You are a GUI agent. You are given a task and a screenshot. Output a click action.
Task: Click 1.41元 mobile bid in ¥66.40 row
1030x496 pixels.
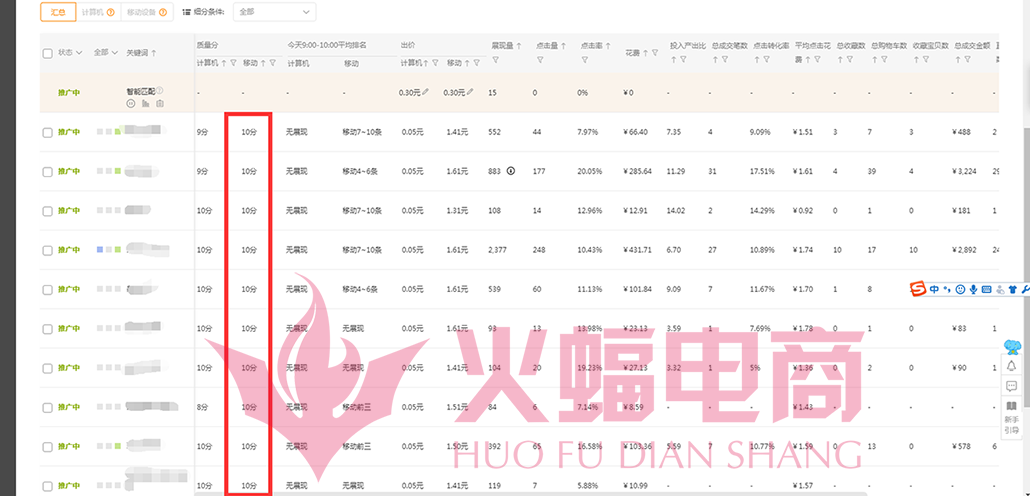(457, 132)
